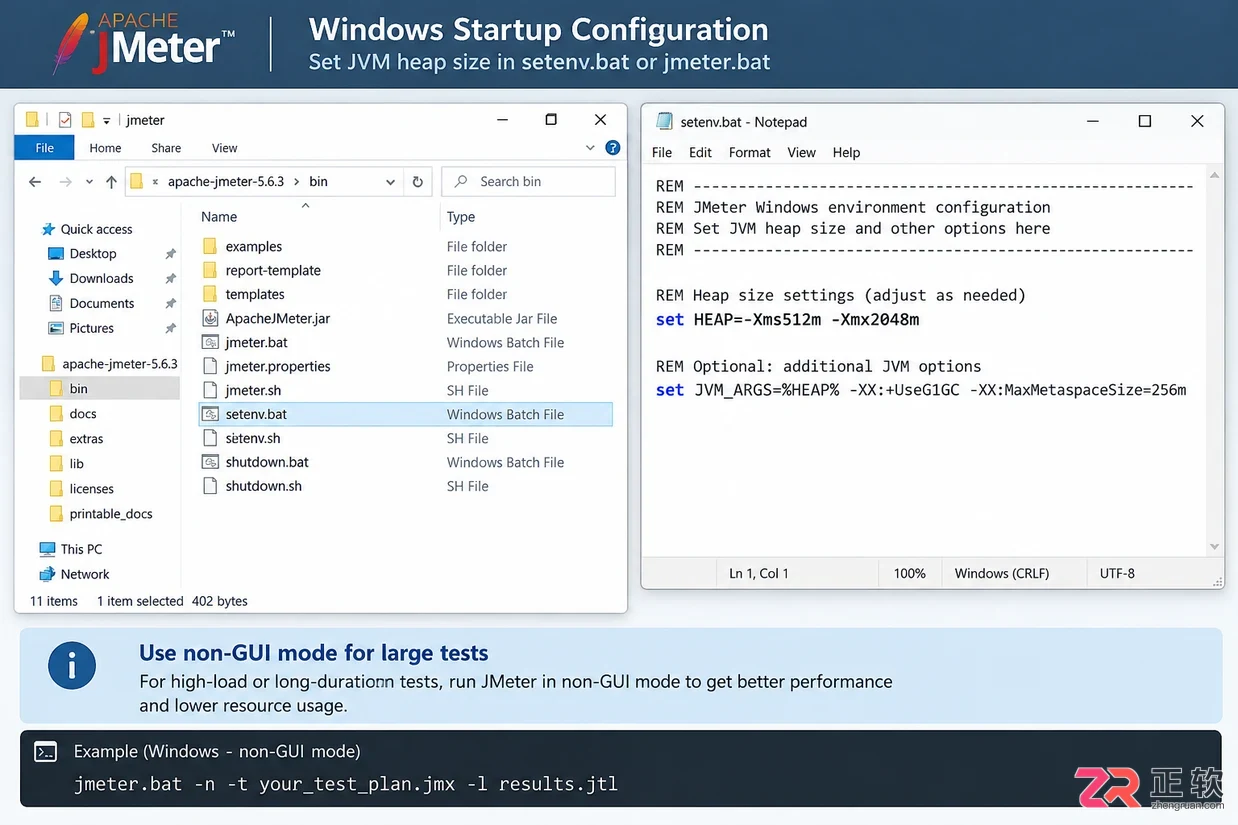
Task: Open recent locations dropdown arrow
Action: [x=89, y=182]
